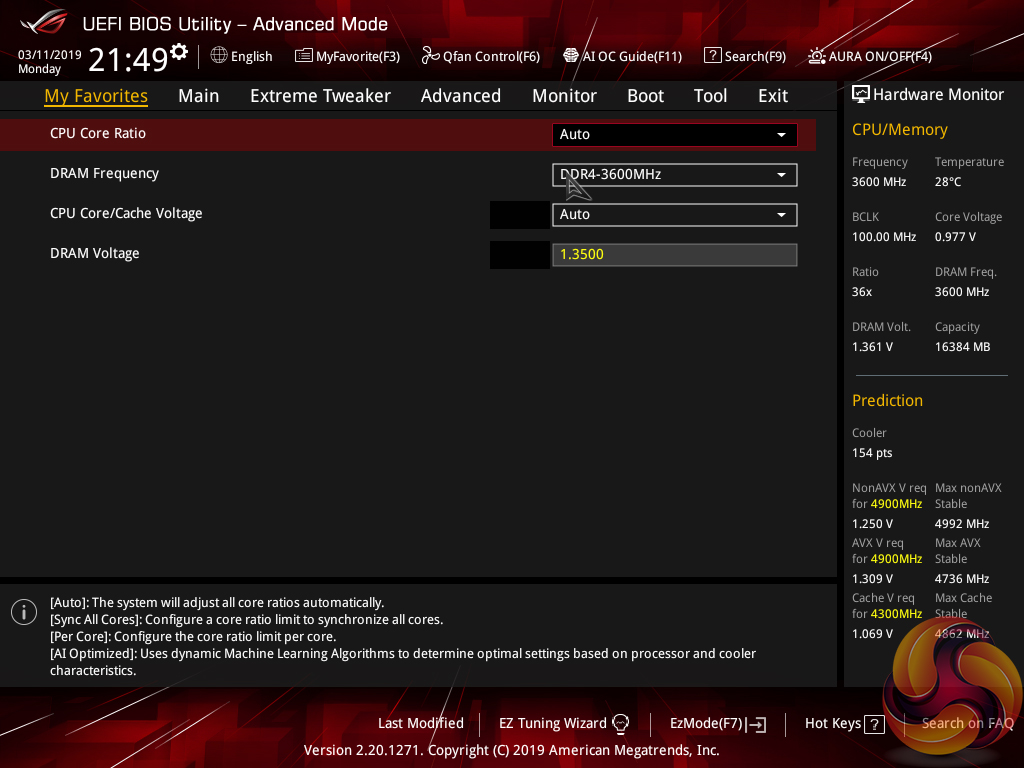Click the Qfan Control fan icon
The image size is (1024, 768).
(430, 56)
